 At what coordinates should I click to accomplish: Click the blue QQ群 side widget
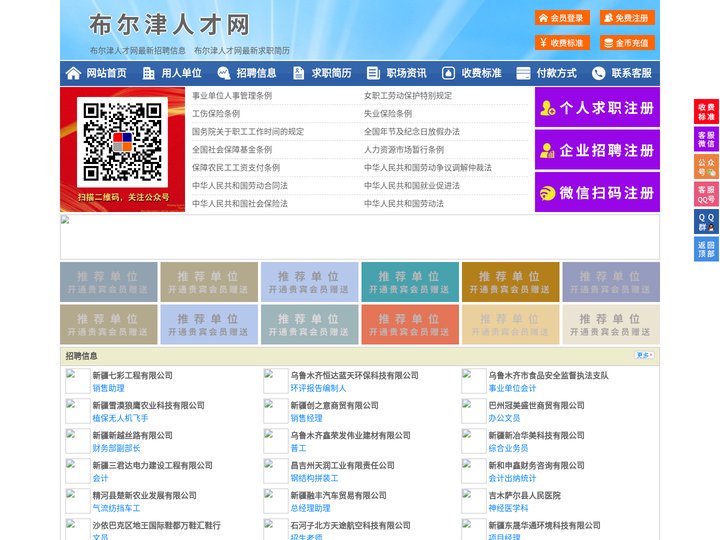(x=706, y=222)
